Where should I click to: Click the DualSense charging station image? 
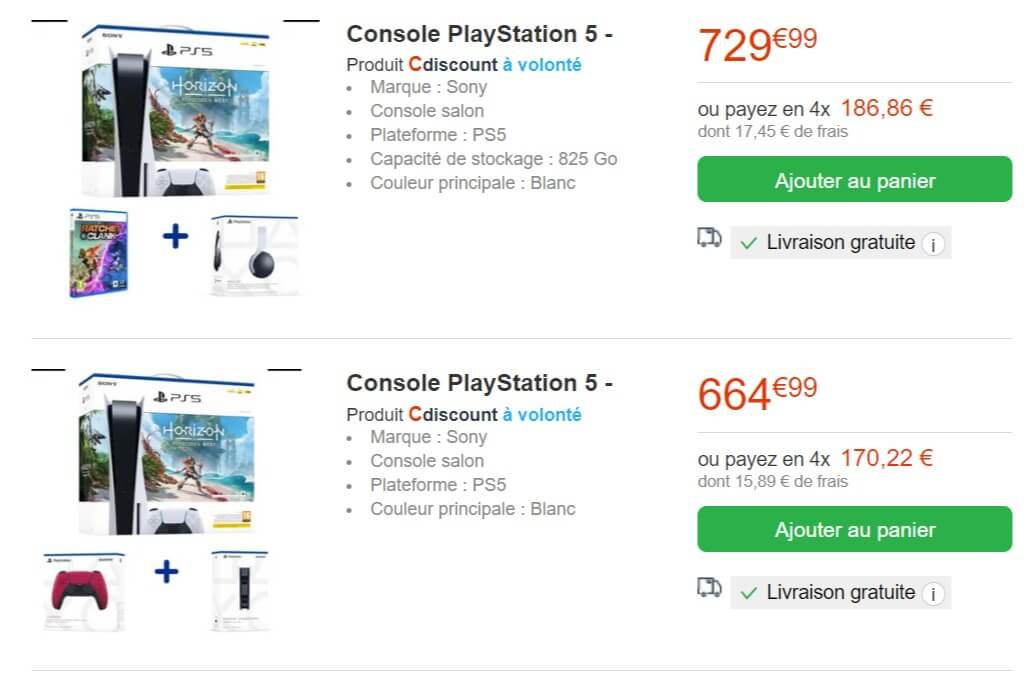tap(239, 590)
